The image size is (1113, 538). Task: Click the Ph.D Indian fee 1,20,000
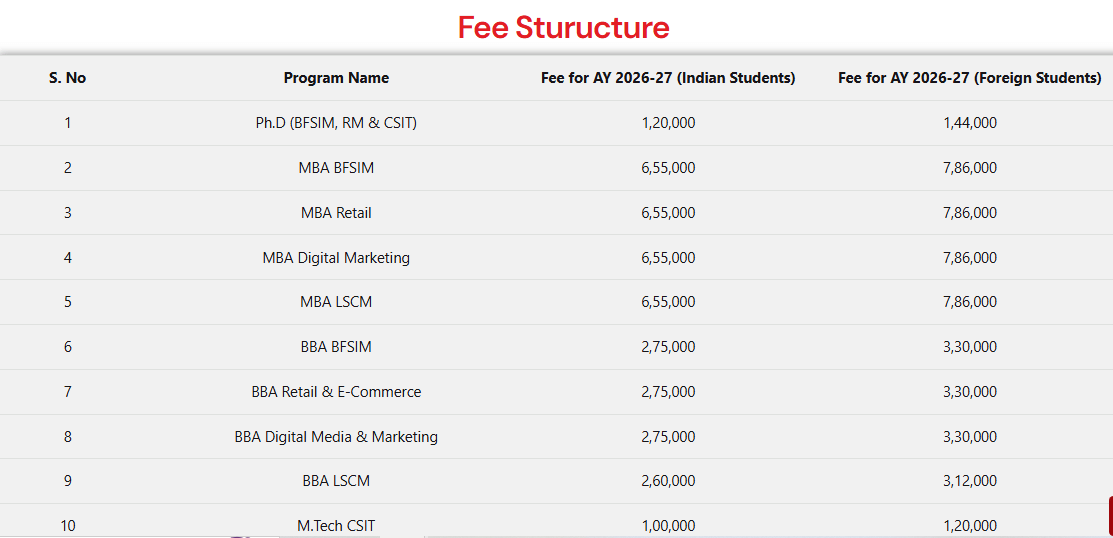668,123
